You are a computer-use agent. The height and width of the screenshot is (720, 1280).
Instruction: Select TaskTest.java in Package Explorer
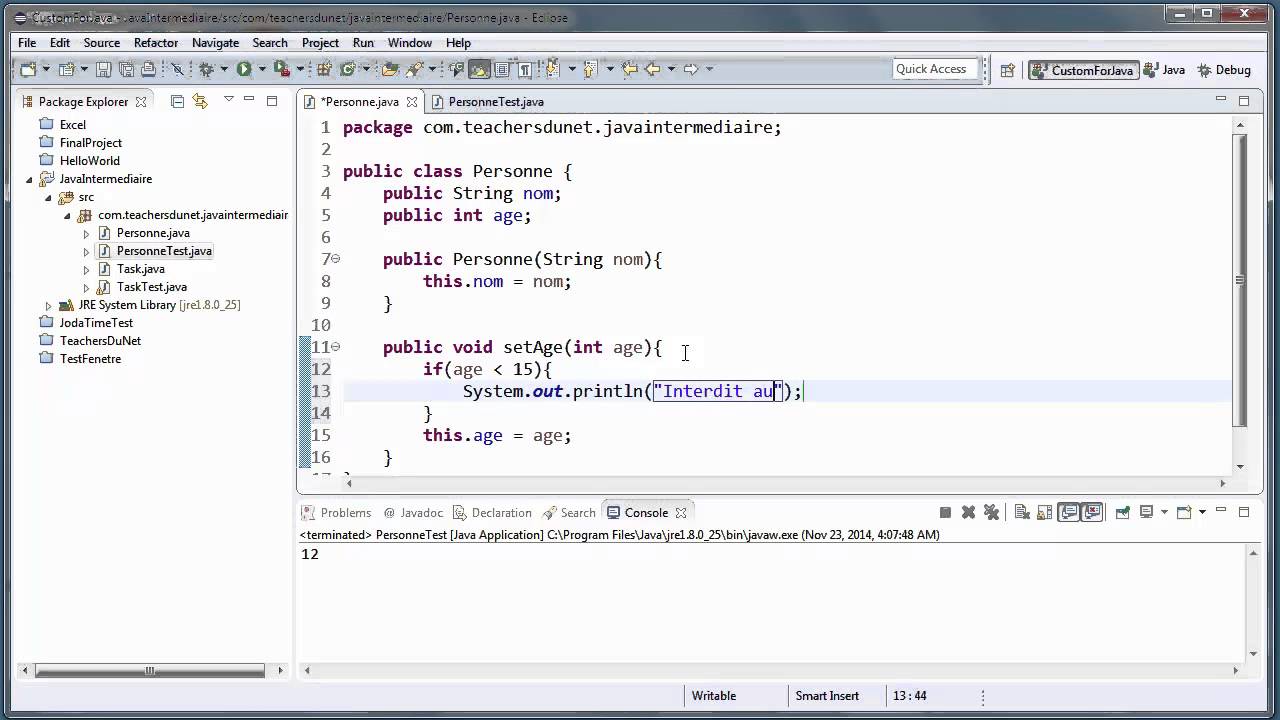click(x=142, y=287)
